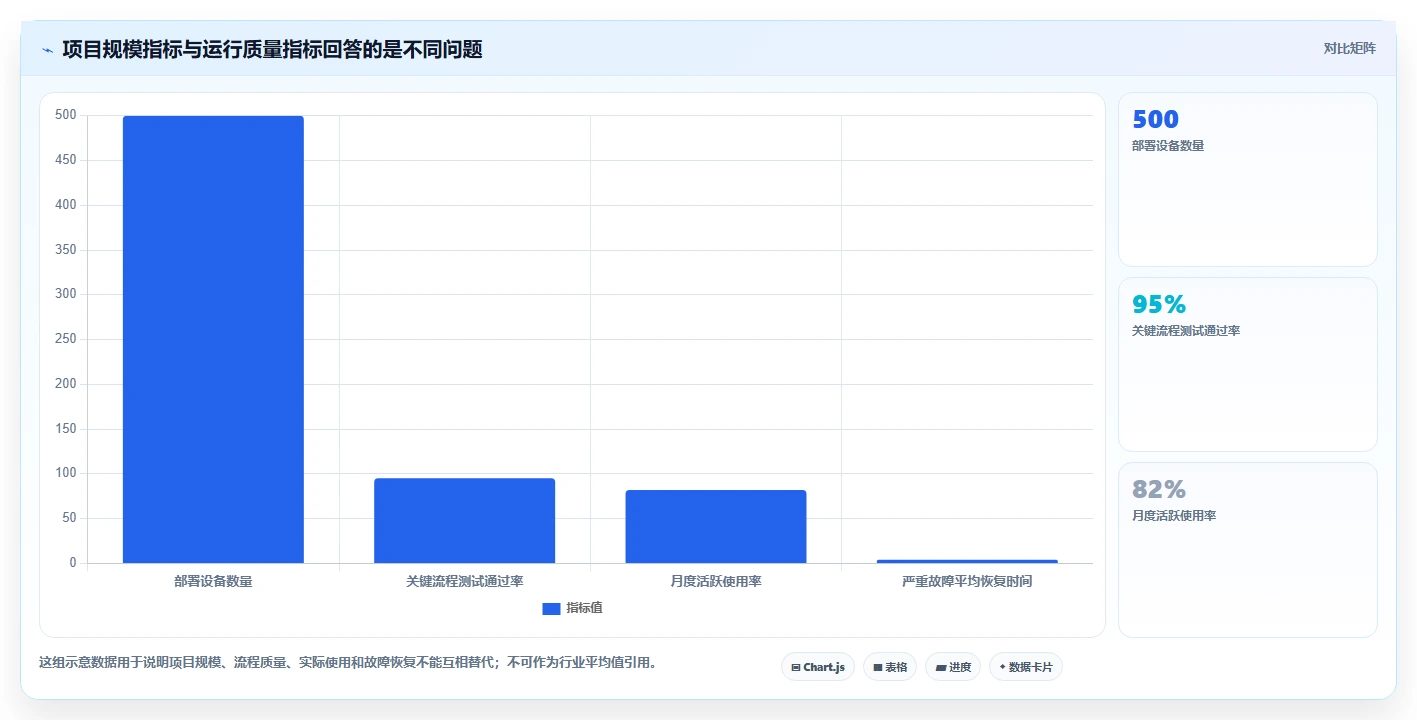
Task: Click the 月度活跃使用率 bar
Action: [x=715, y=526]
